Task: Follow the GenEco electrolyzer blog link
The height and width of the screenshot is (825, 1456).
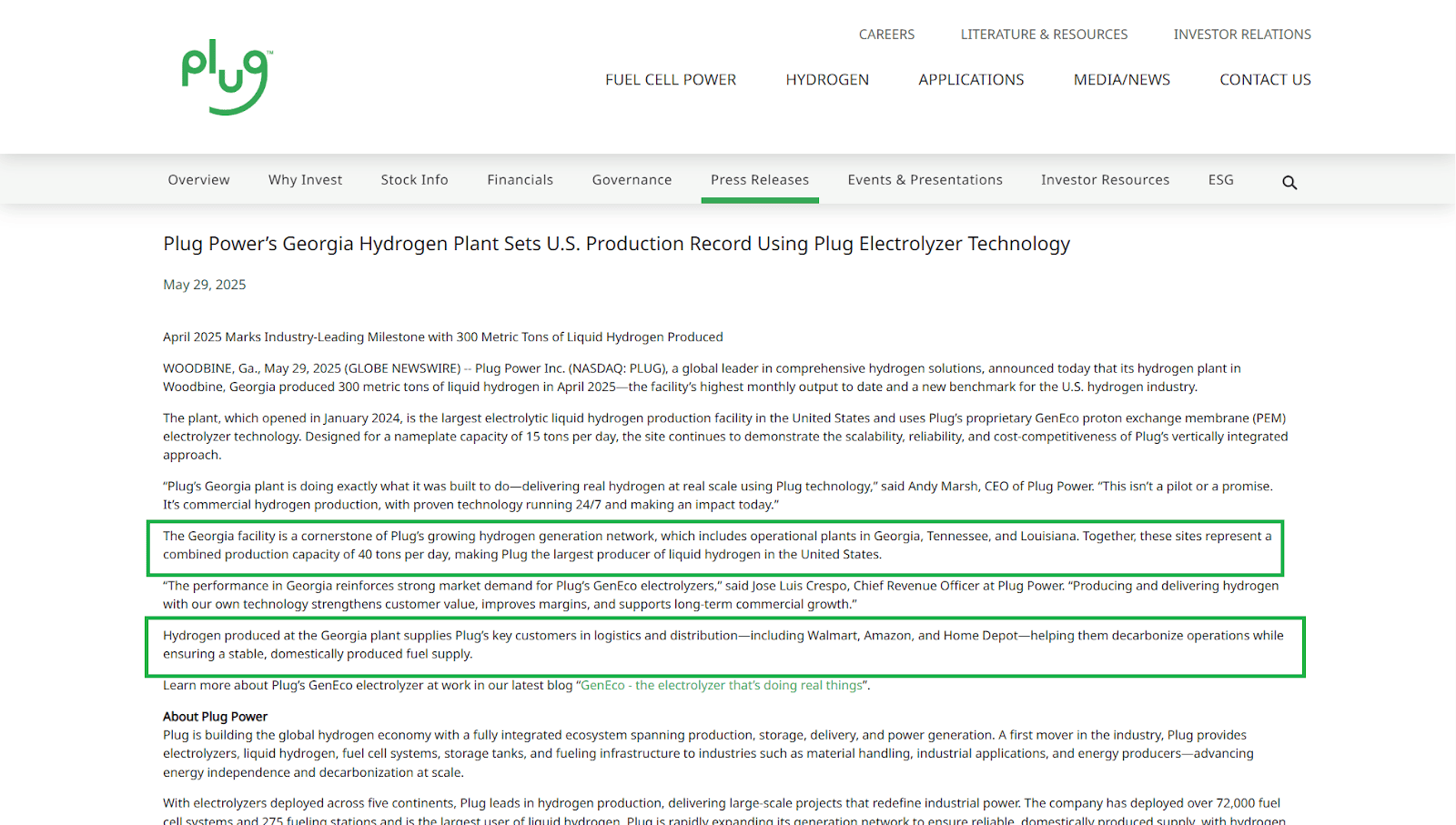Action: tap(721, 686)
